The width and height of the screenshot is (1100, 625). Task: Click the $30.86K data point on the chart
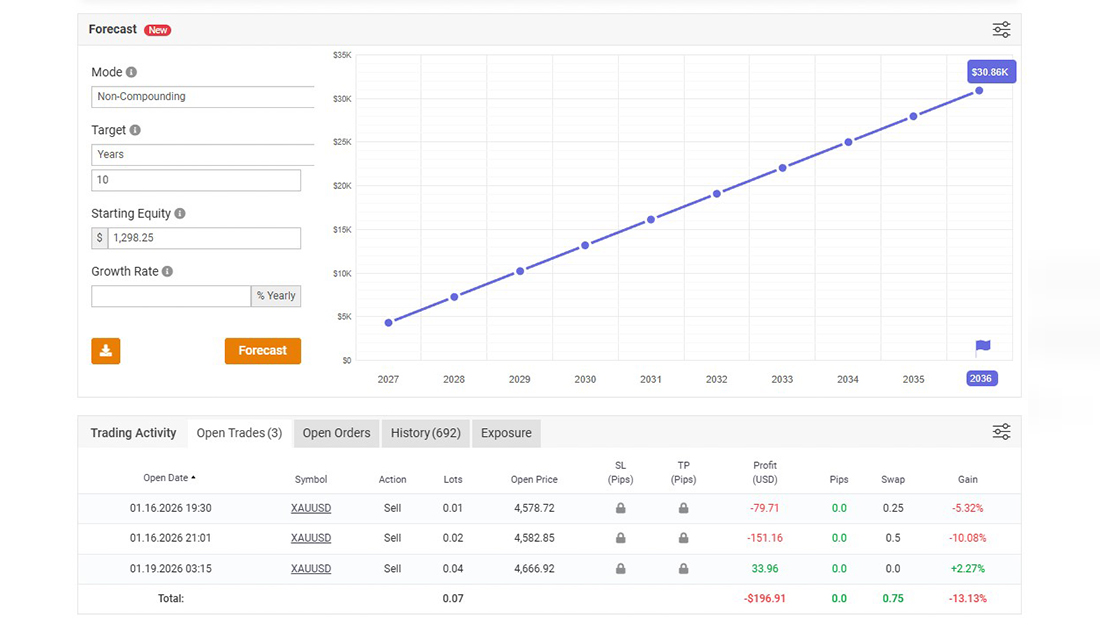click(x=979, y=91)
